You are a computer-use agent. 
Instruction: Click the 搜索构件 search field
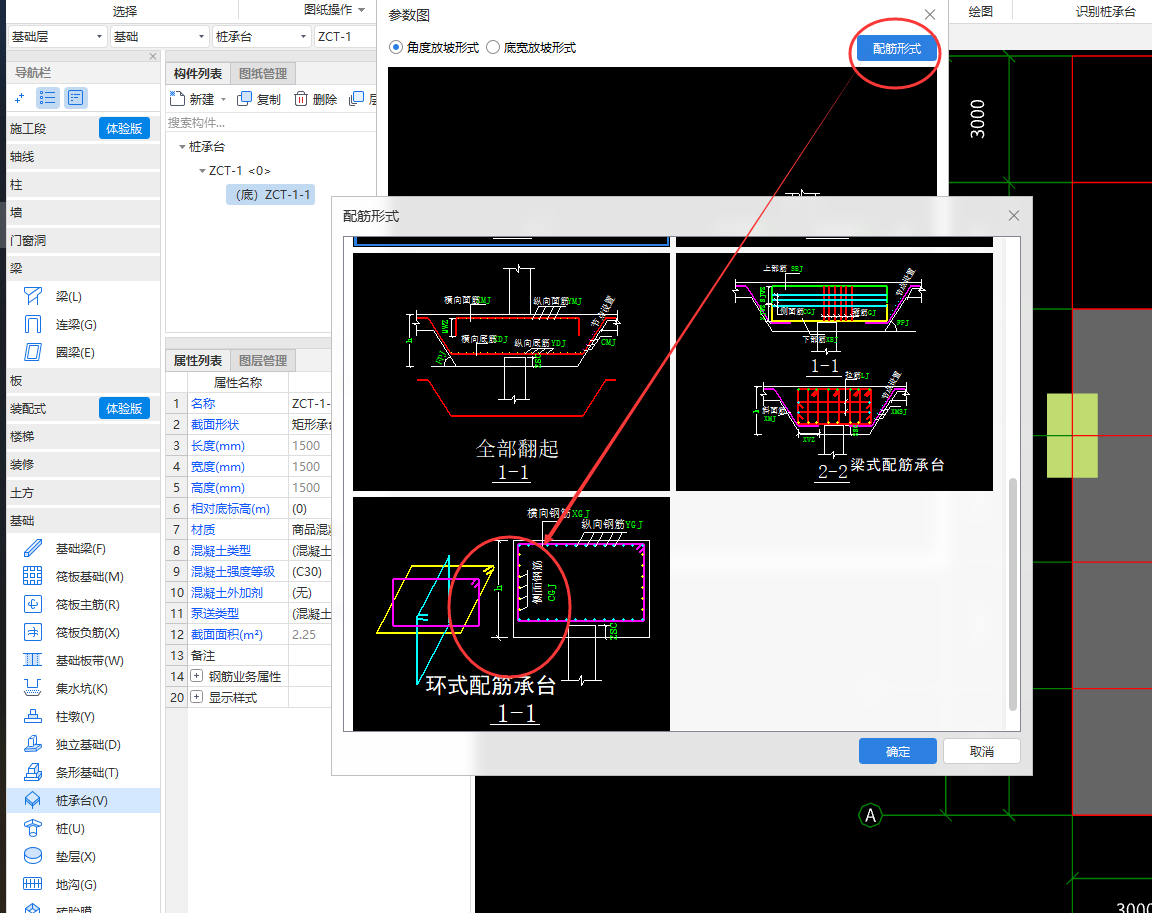point(270,123)
